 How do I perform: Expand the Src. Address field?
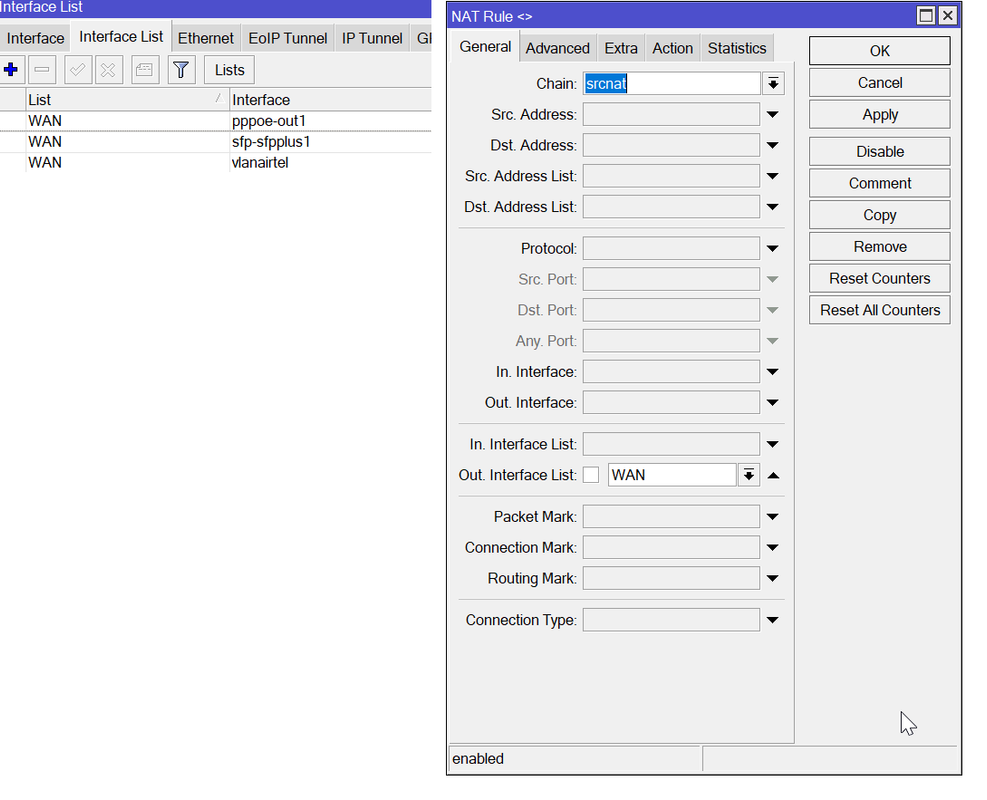click(x=772, y=115)
